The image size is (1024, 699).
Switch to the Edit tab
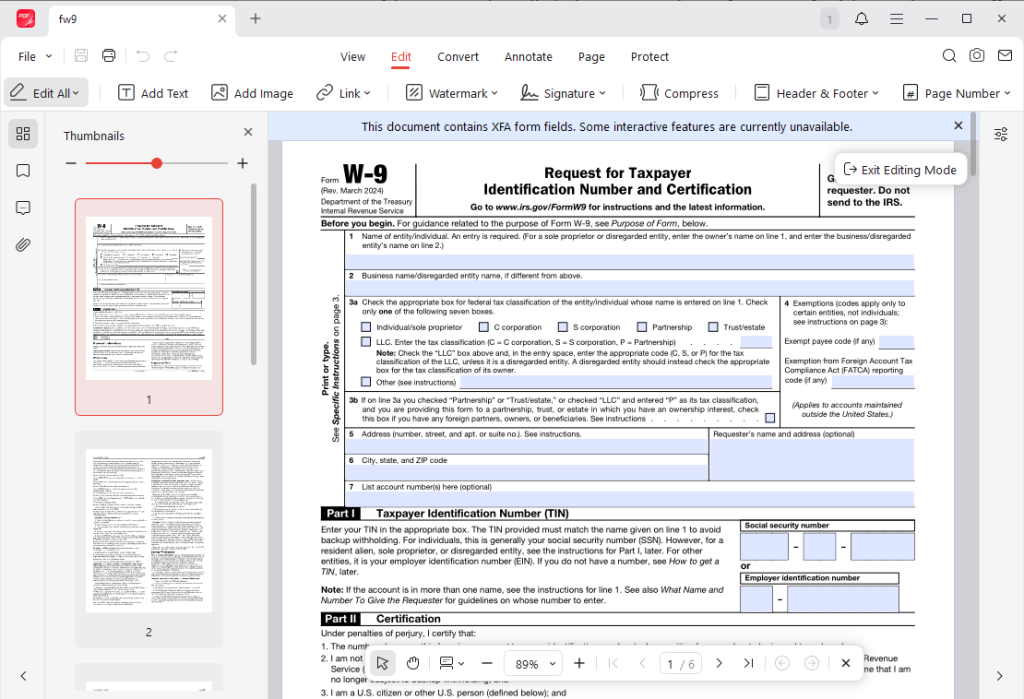click(401, 57)
